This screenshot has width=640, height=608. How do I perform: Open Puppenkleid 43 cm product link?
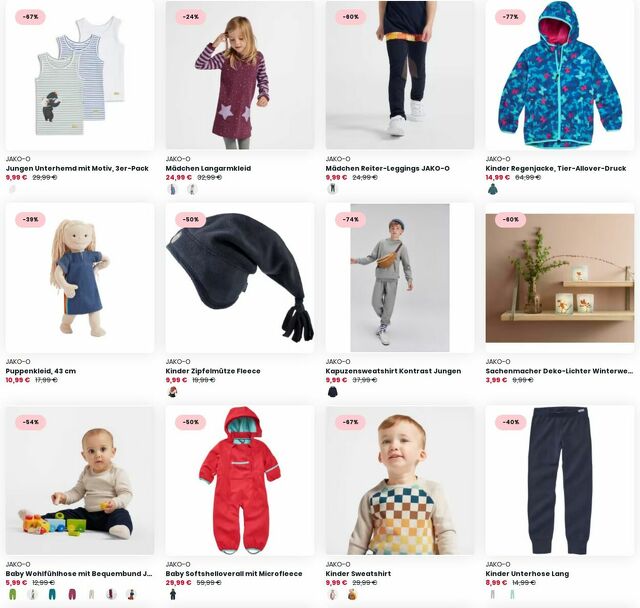pos(41,371)
